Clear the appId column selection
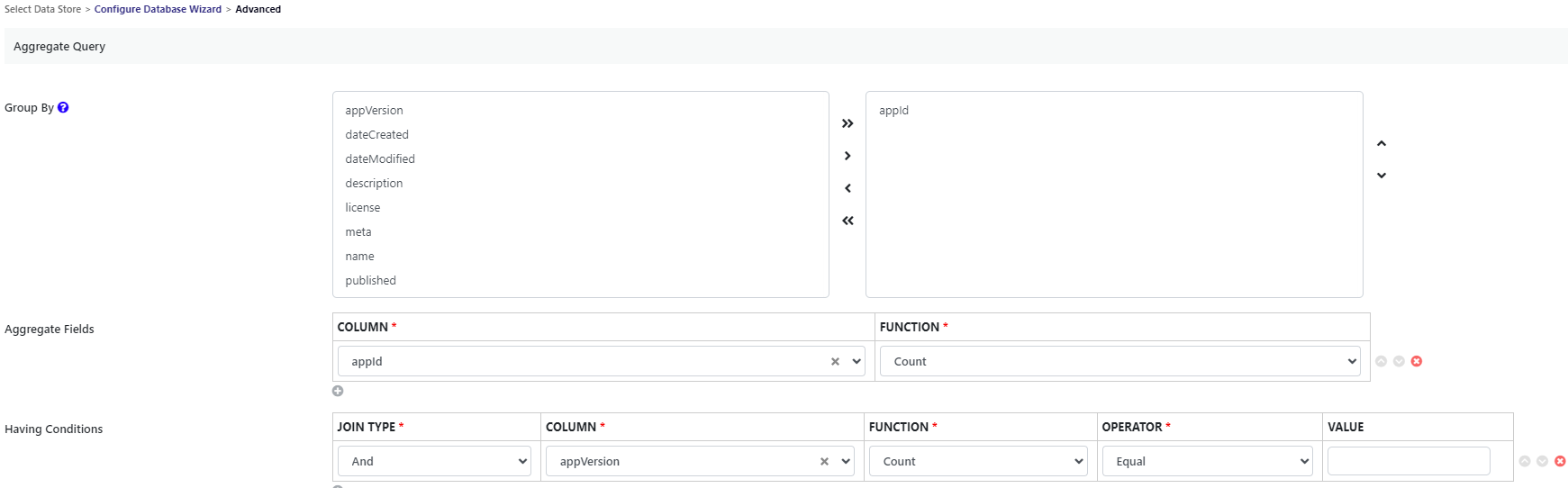 tap(835, 361)
